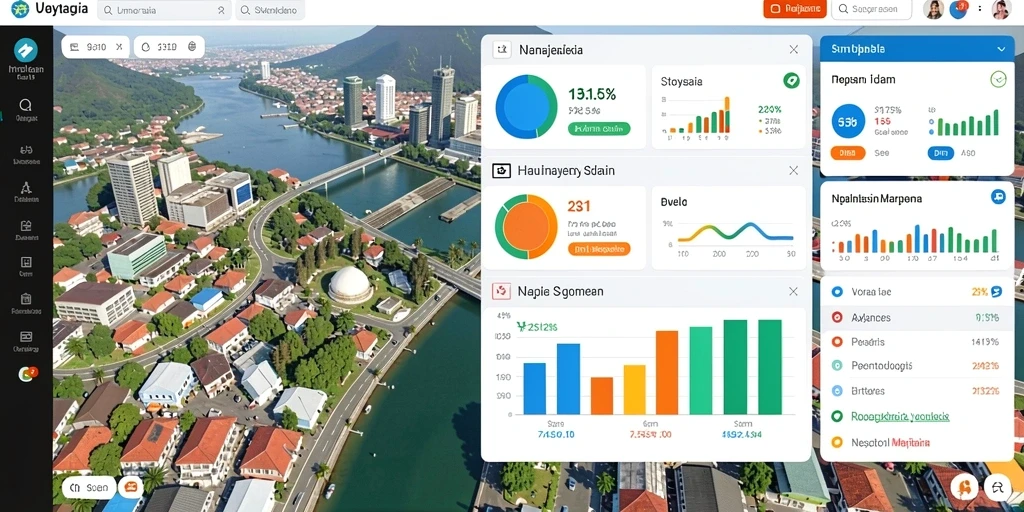The height and width of the screenshot is (512, 1024).
Task: Open the Roasgkinaiz yaonlcia list item
Action: tap(900, 416)
